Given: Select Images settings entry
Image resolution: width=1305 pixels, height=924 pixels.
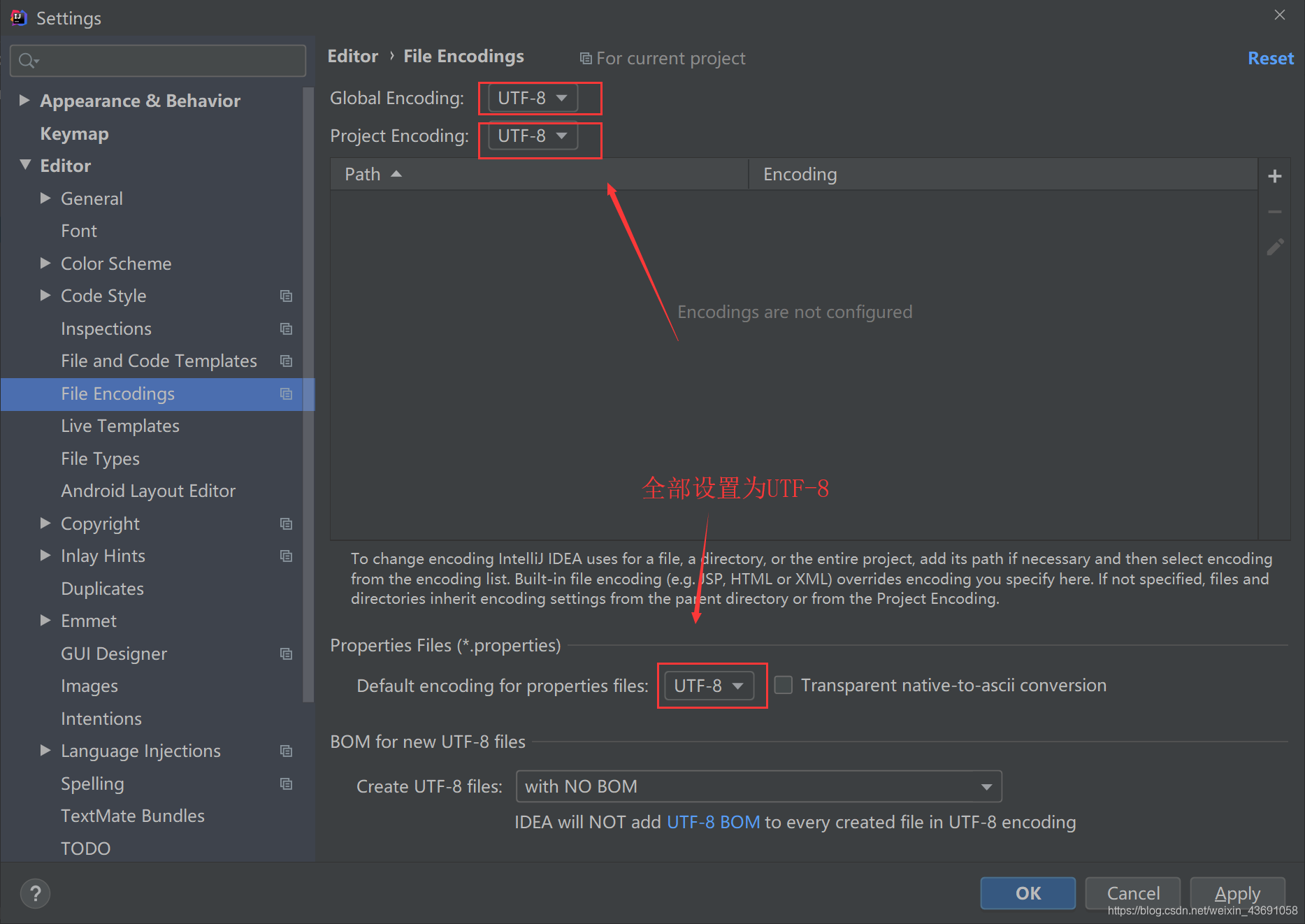Looking at the screenshot, I should click(x=89, y=686).
